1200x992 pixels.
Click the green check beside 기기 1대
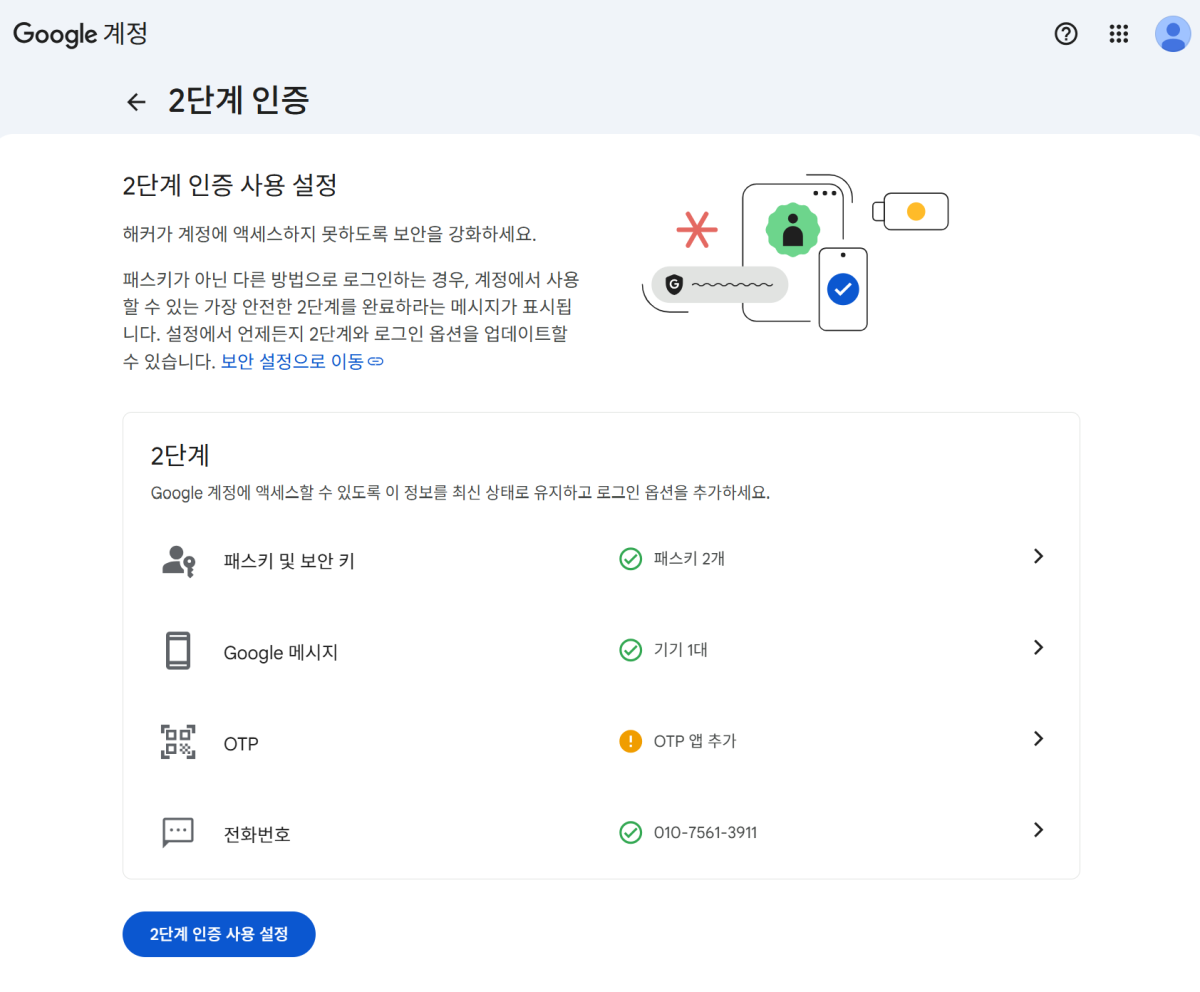click(x=630, y=650)
